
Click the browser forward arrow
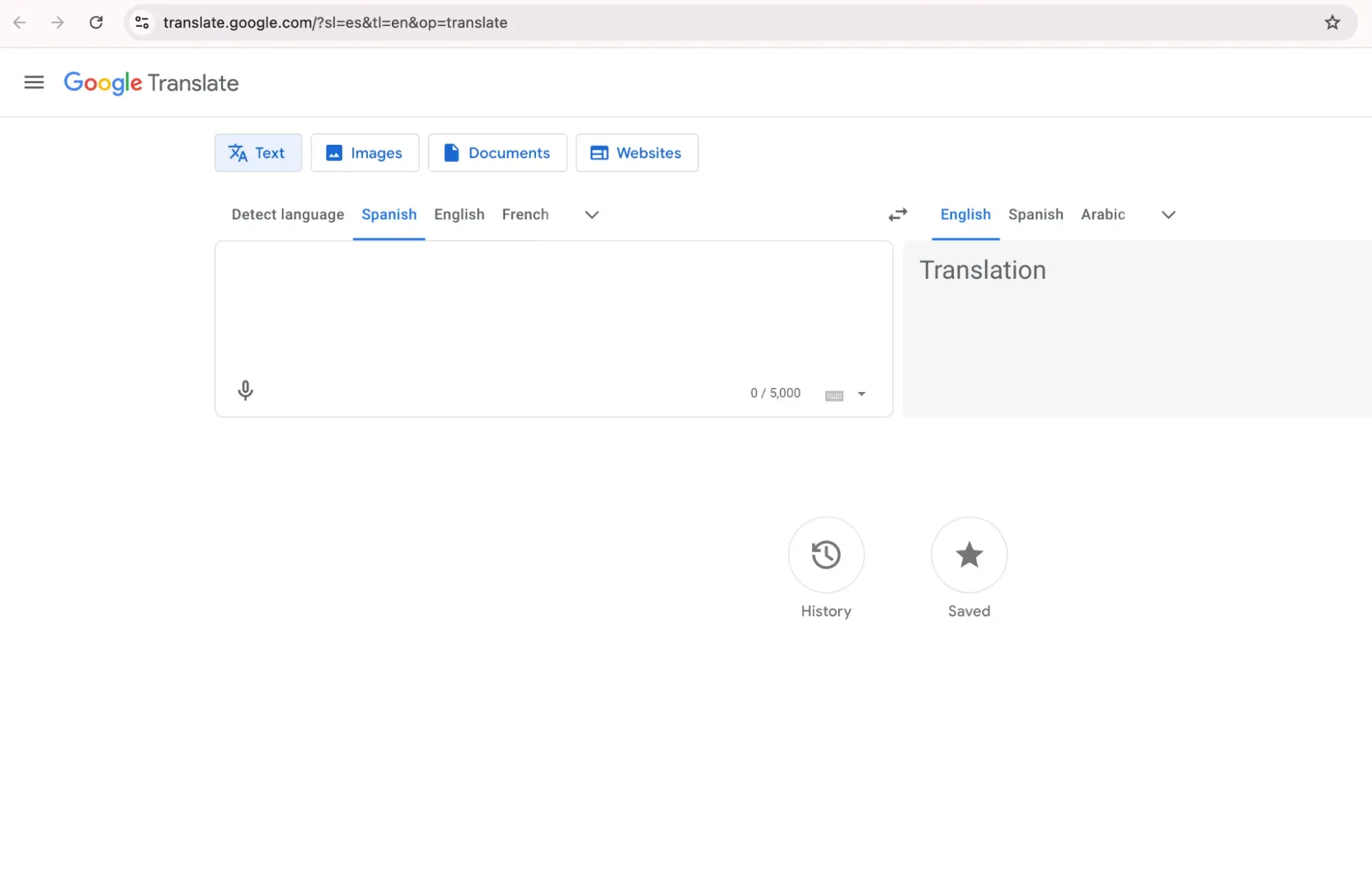tap(58, 22)
